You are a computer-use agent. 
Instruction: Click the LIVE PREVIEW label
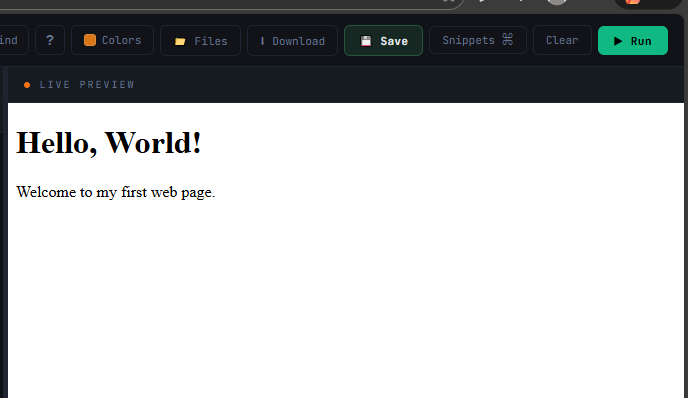pyautogui.click(x=87, y=84)
